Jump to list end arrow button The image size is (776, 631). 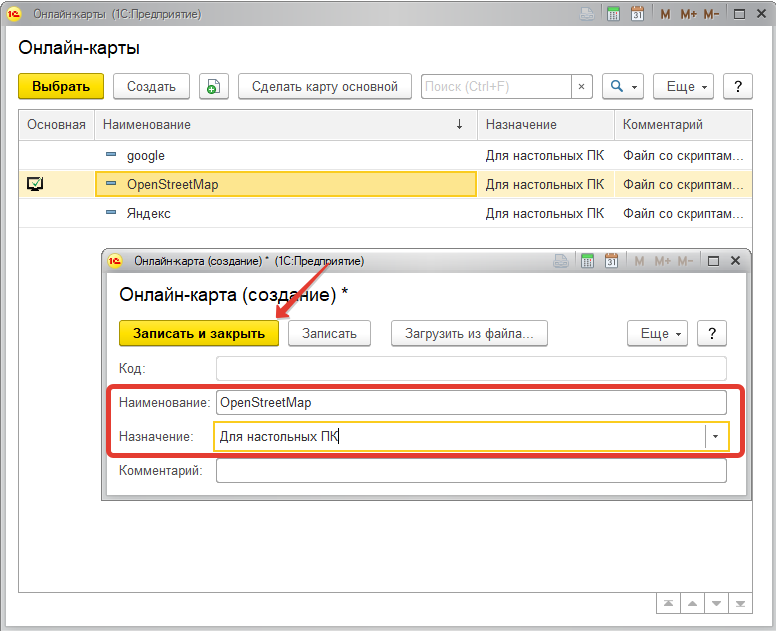coord(740,603)
